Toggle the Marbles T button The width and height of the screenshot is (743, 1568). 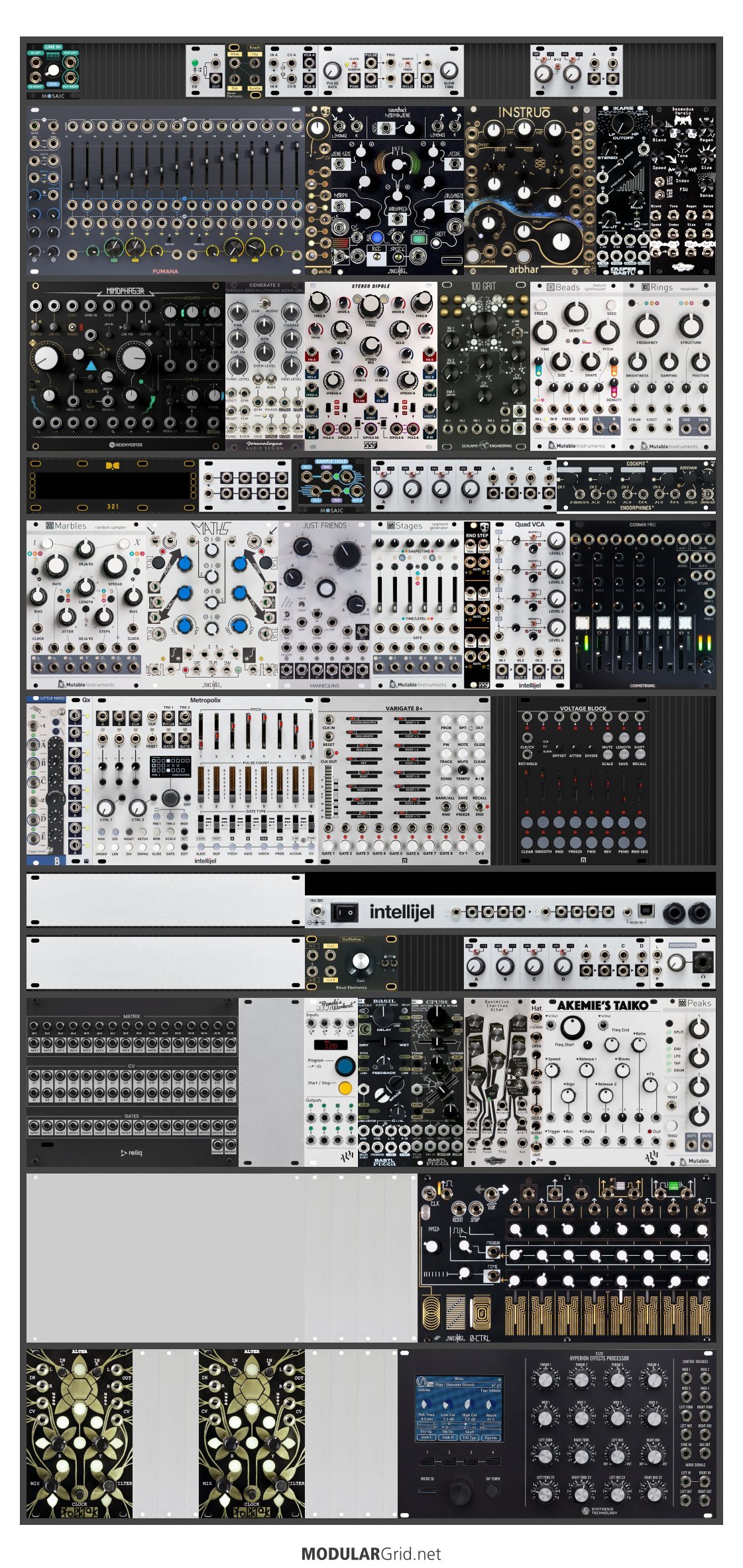point(46,543)
